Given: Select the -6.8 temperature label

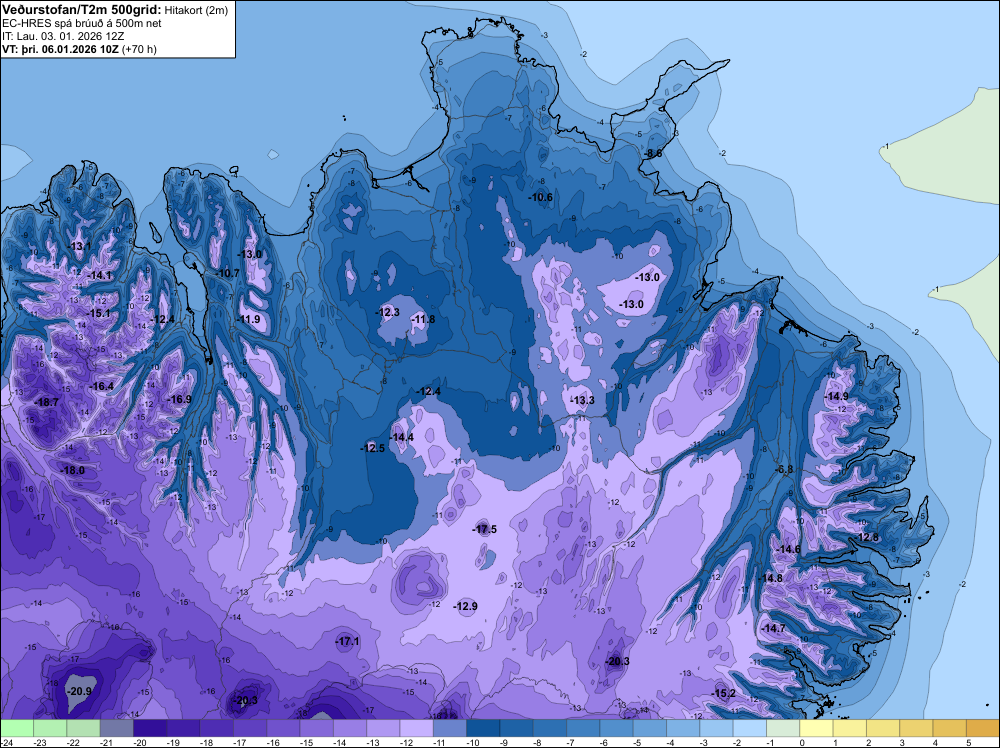Looking at the screenshot, I should click(784, 469).
